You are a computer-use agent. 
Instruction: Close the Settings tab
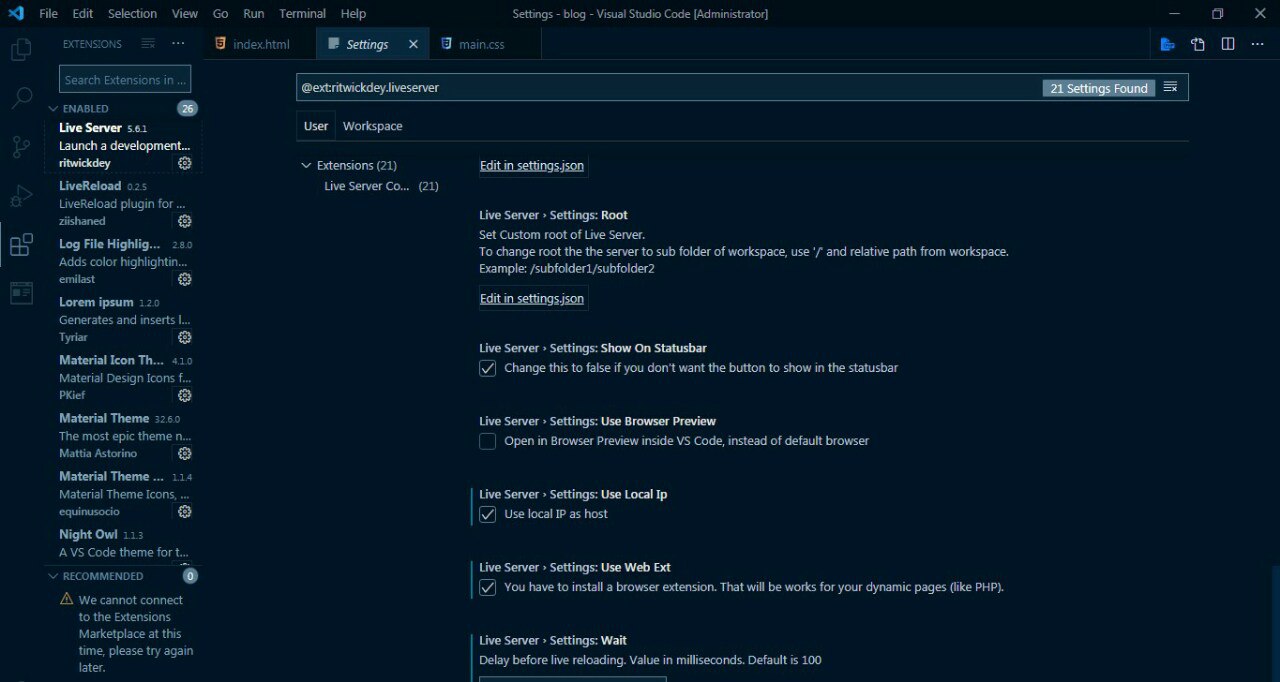click(x=413, y=44)
